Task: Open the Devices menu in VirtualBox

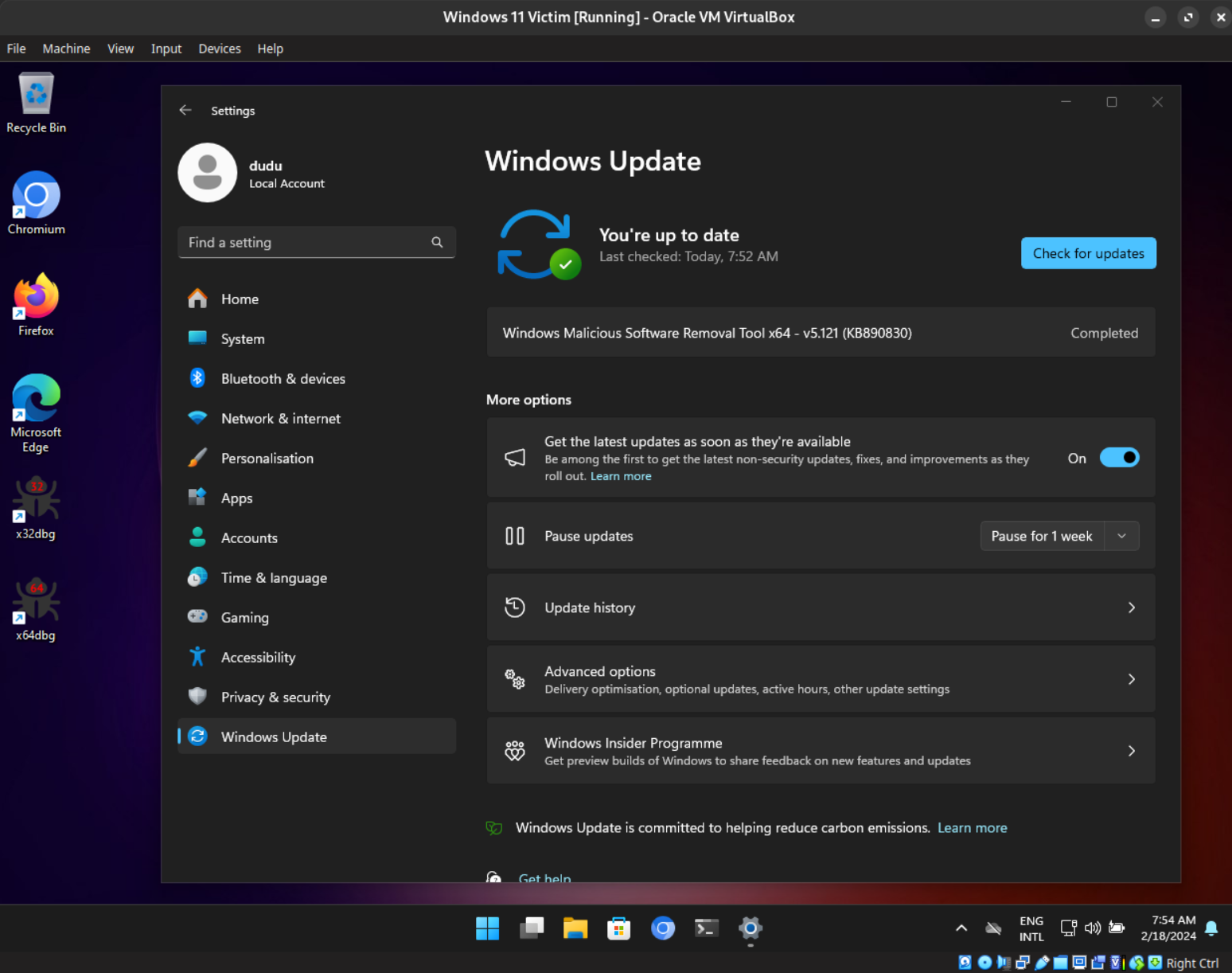Action: click(x=220, y=49)
